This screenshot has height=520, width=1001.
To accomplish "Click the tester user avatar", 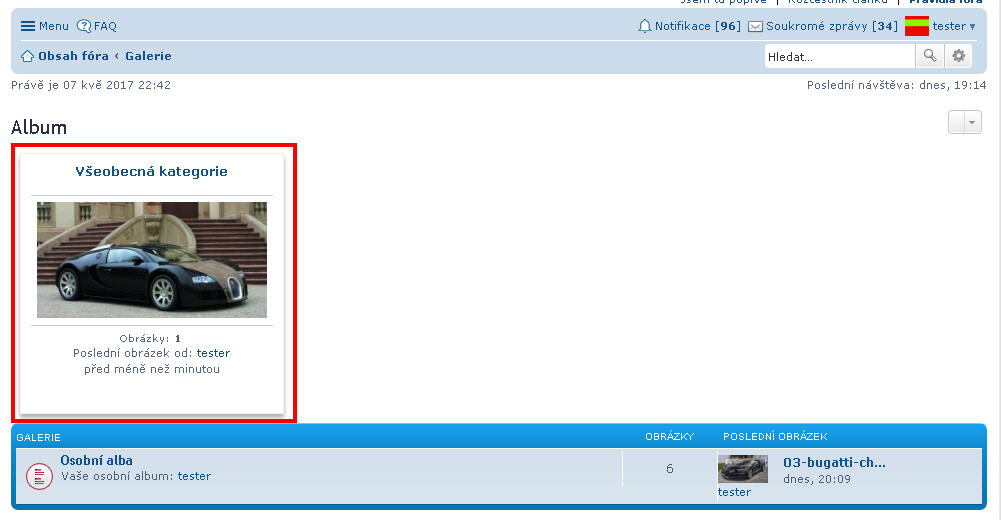I will click(x=917, y=26).
